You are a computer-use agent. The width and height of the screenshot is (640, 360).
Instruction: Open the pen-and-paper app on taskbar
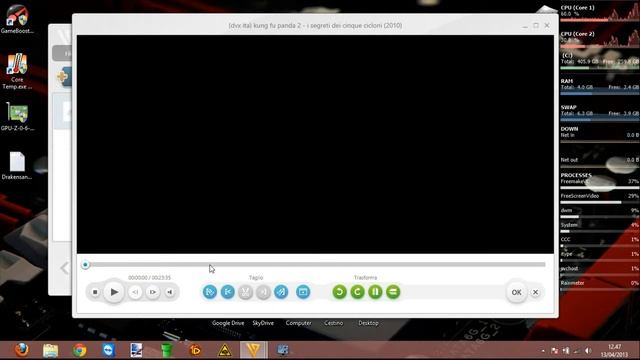click(136, 350)
